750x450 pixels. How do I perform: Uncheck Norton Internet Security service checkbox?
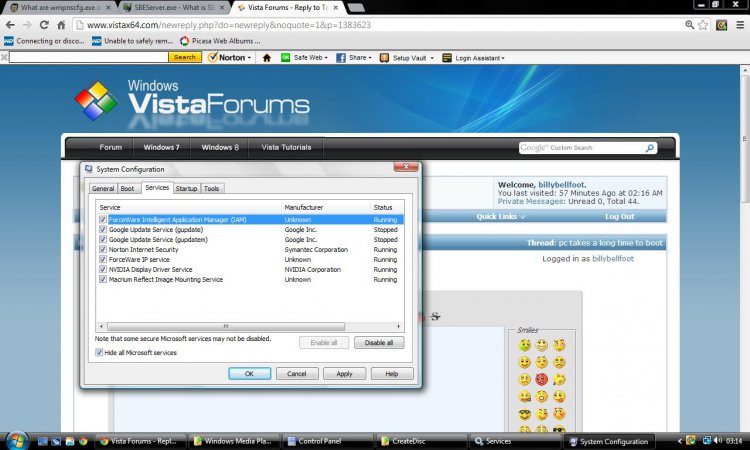click(103, 250)
